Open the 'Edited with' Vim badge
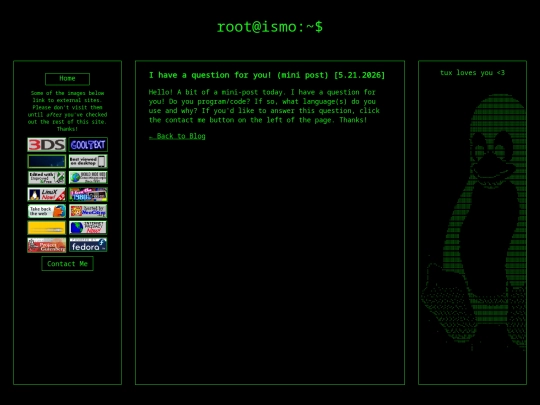This screenshot has height=405, width=540. pyautogui.click(x=46, y=178)
